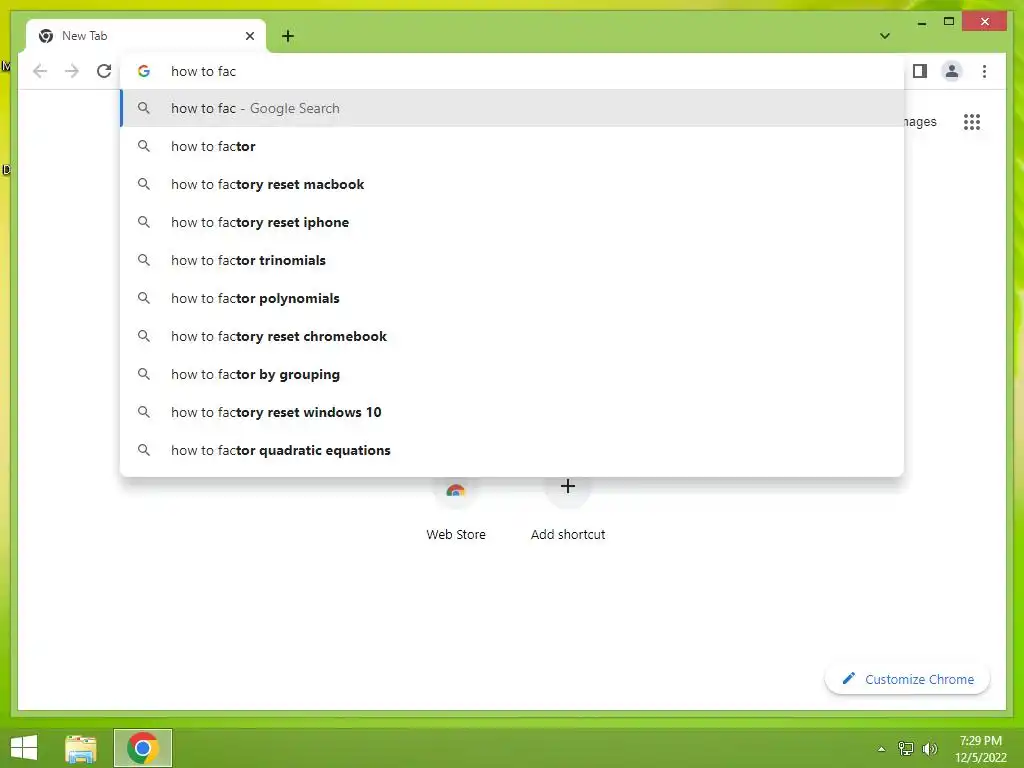Expand the tab search chevron

click(884, 36)
